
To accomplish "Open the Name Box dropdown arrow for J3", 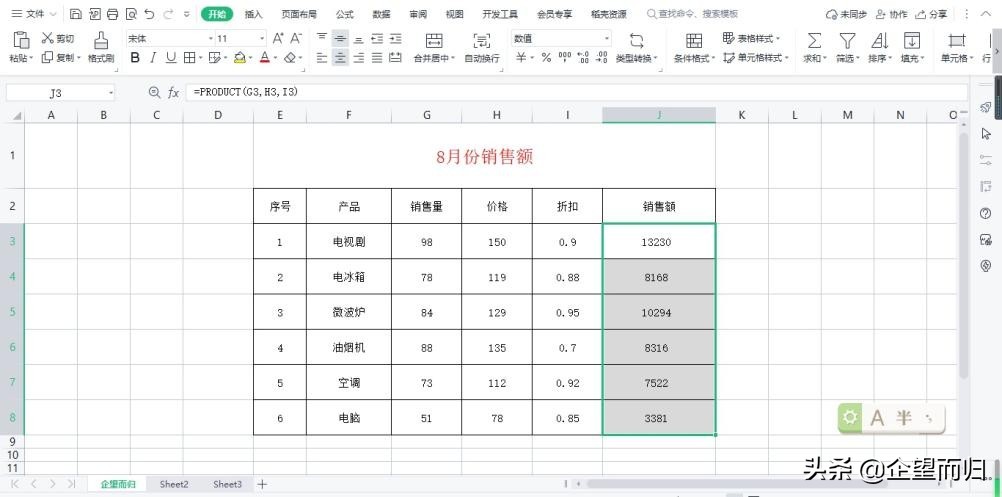I will [x=110, y=92].
